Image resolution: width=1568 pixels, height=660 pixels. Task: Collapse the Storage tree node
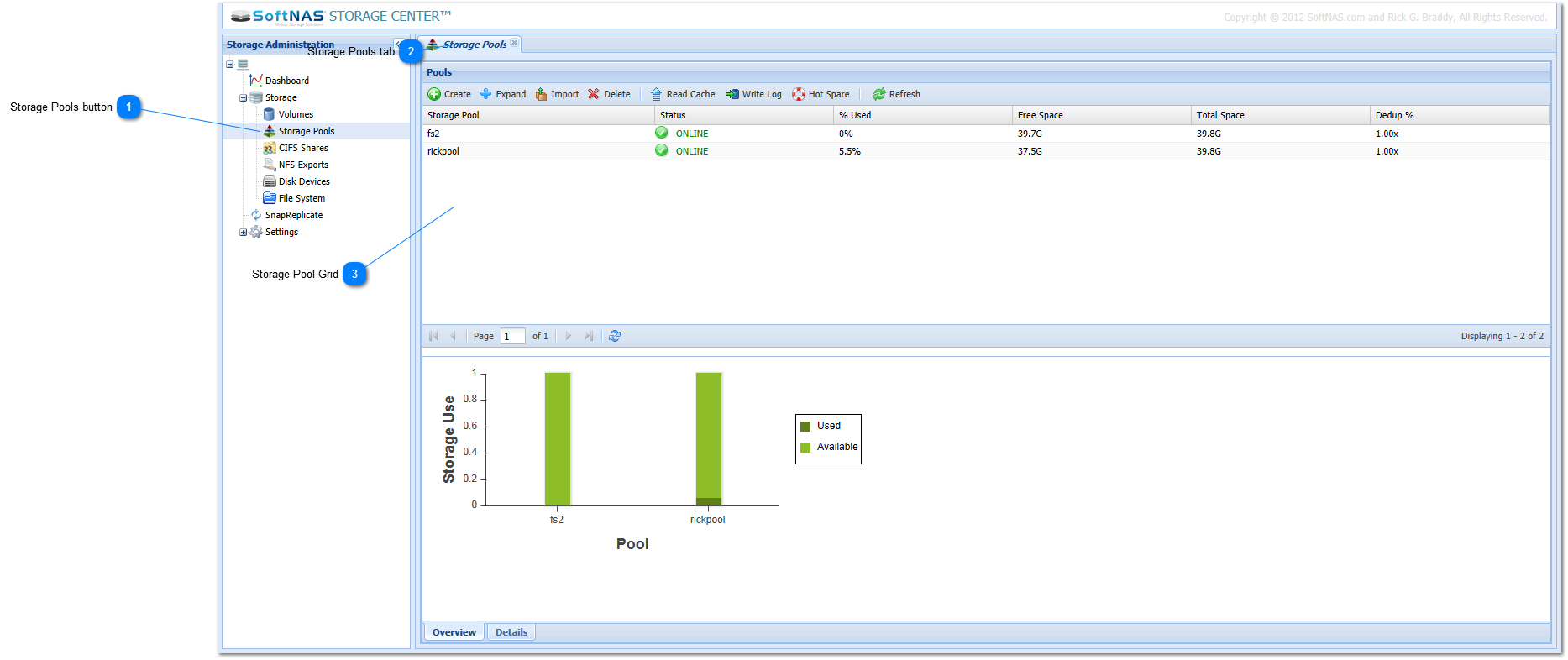tap(244, 97)
